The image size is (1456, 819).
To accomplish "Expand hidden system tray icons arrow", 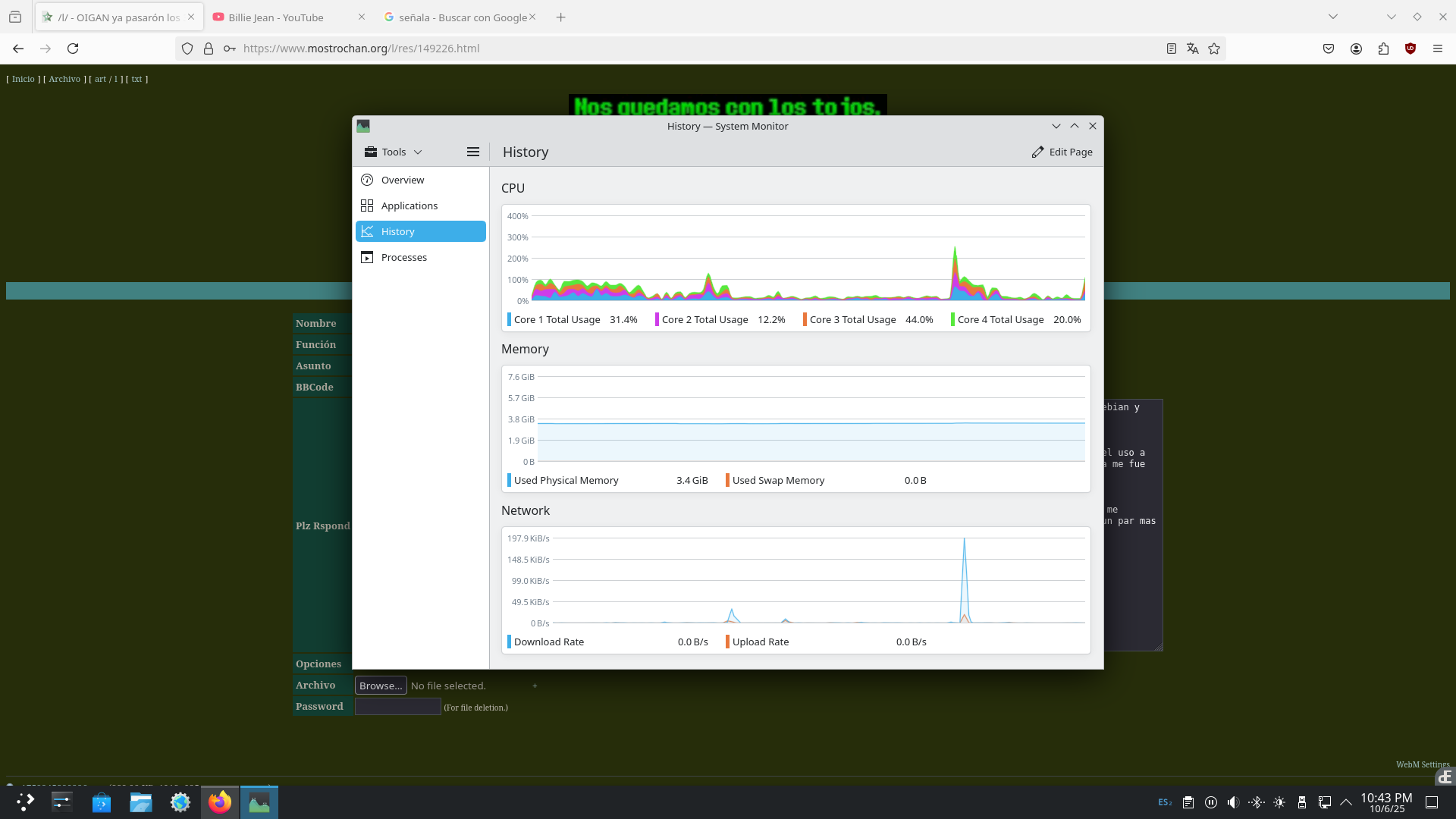I will [1346, 802].
